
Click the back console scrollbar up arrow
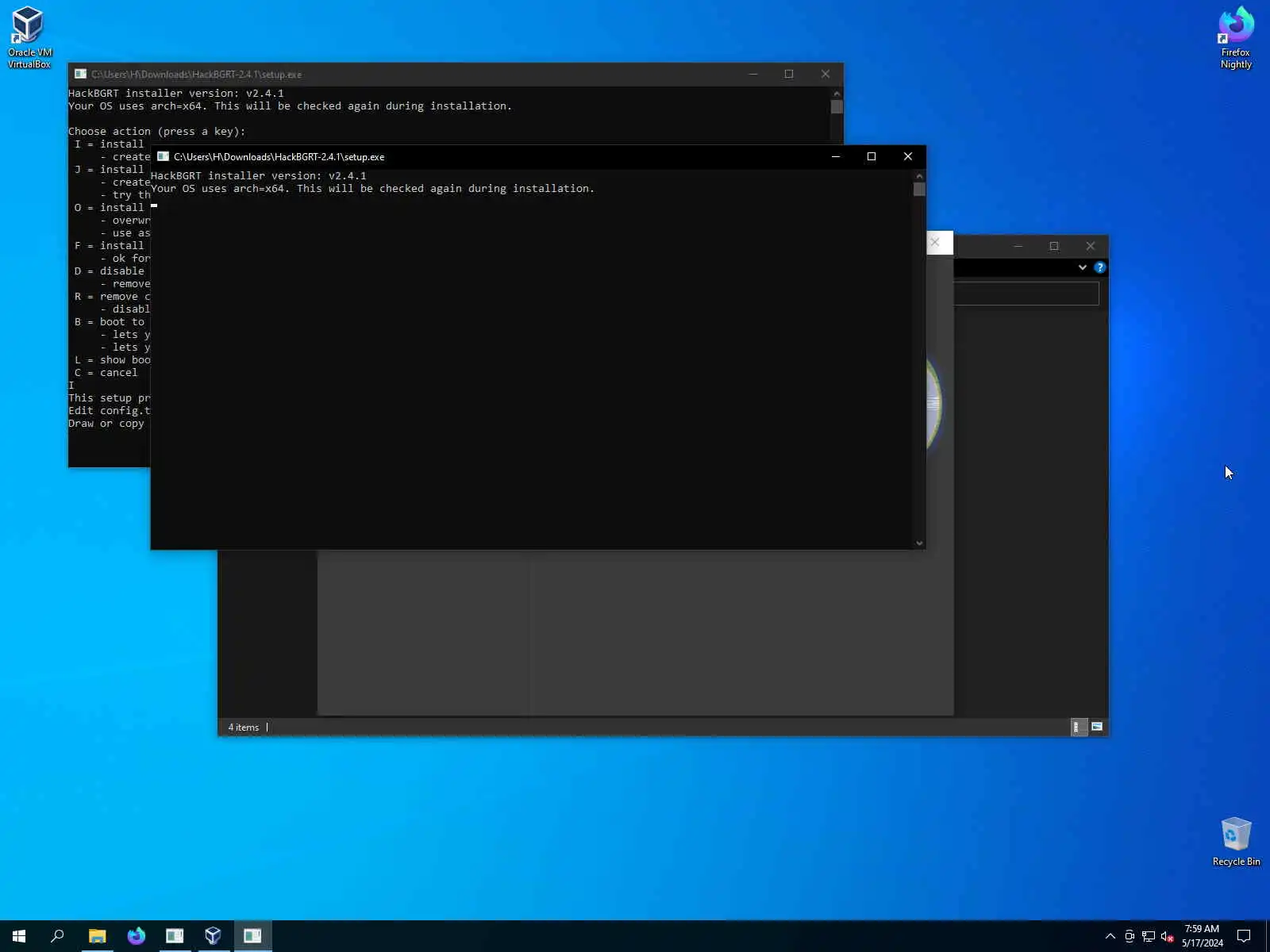coord(837,93)
